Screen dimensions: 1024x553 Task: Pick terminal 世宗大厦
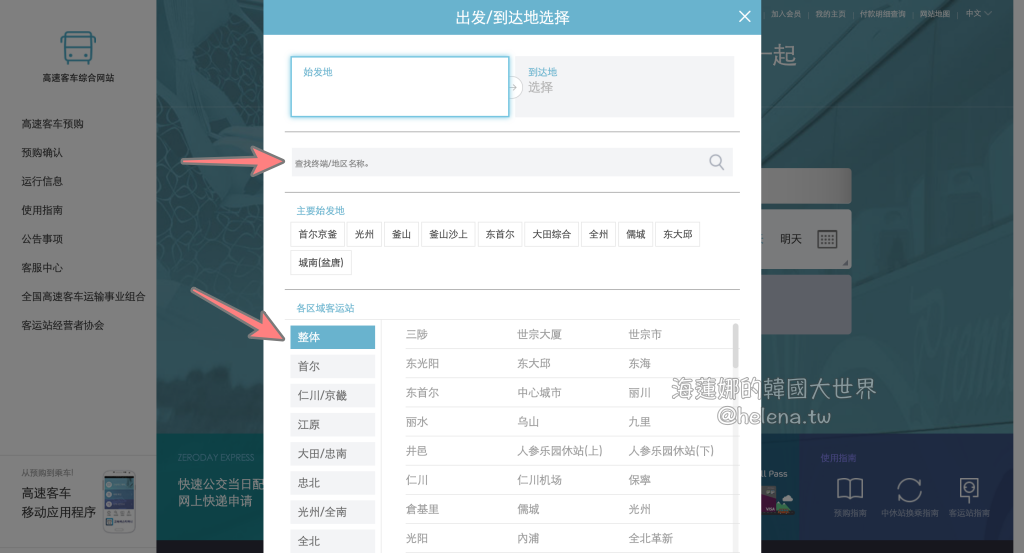(539, 334)
